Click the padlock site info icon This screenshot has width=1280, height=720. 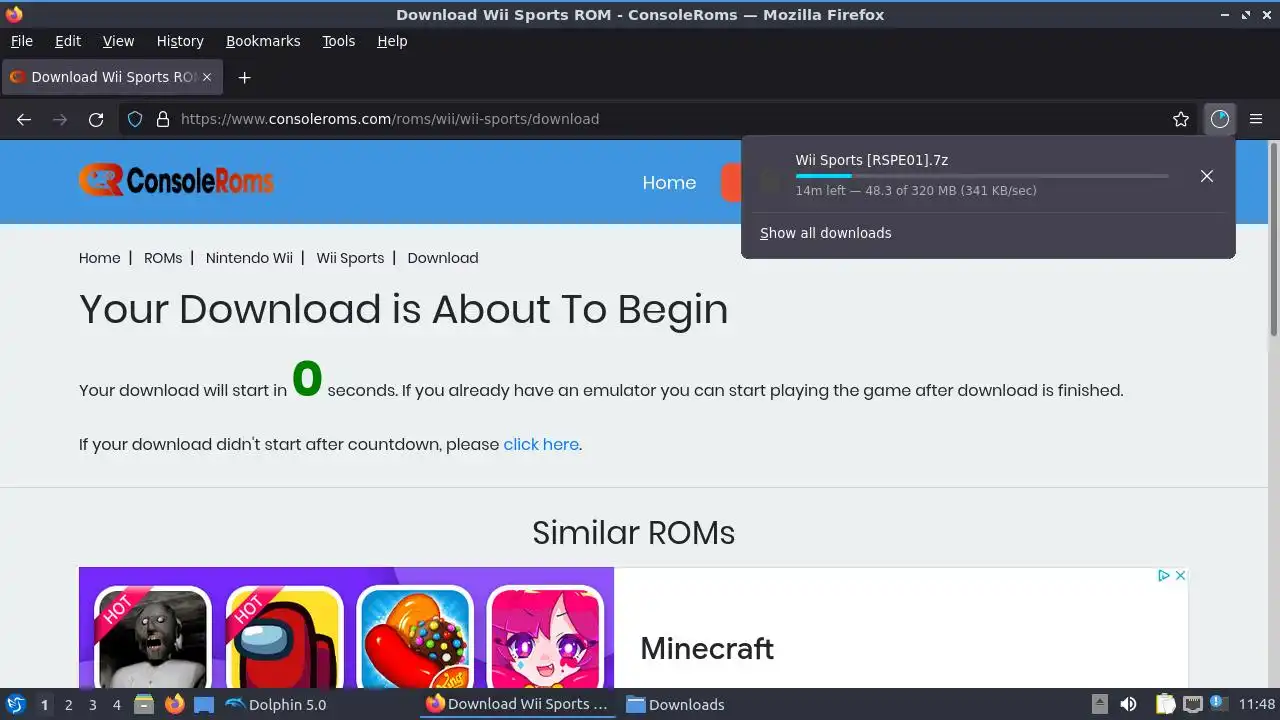pyautogui.click(x=163, y=119)
